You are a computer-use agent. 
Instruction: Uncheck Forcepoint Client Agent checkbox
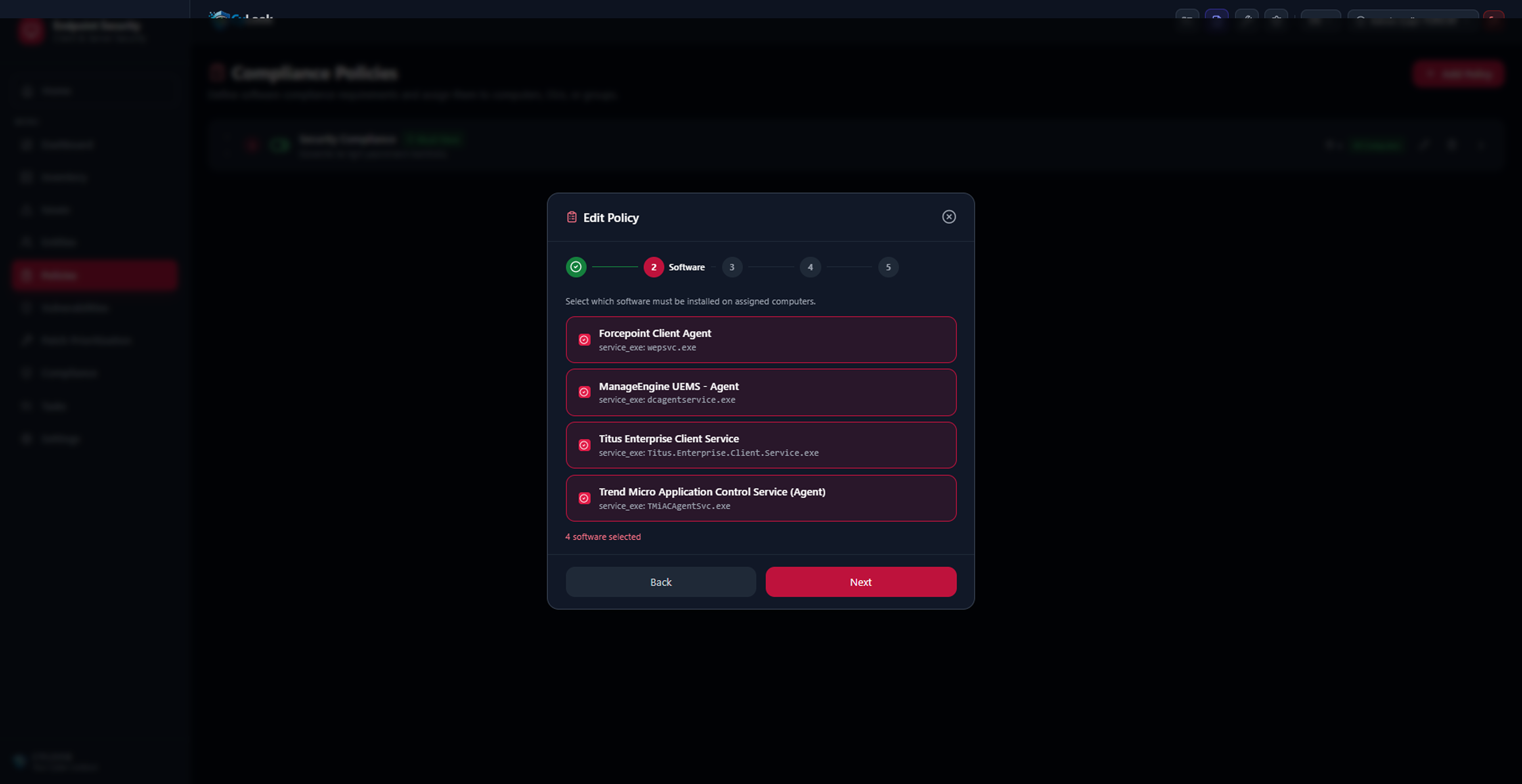tap(584, 340)
